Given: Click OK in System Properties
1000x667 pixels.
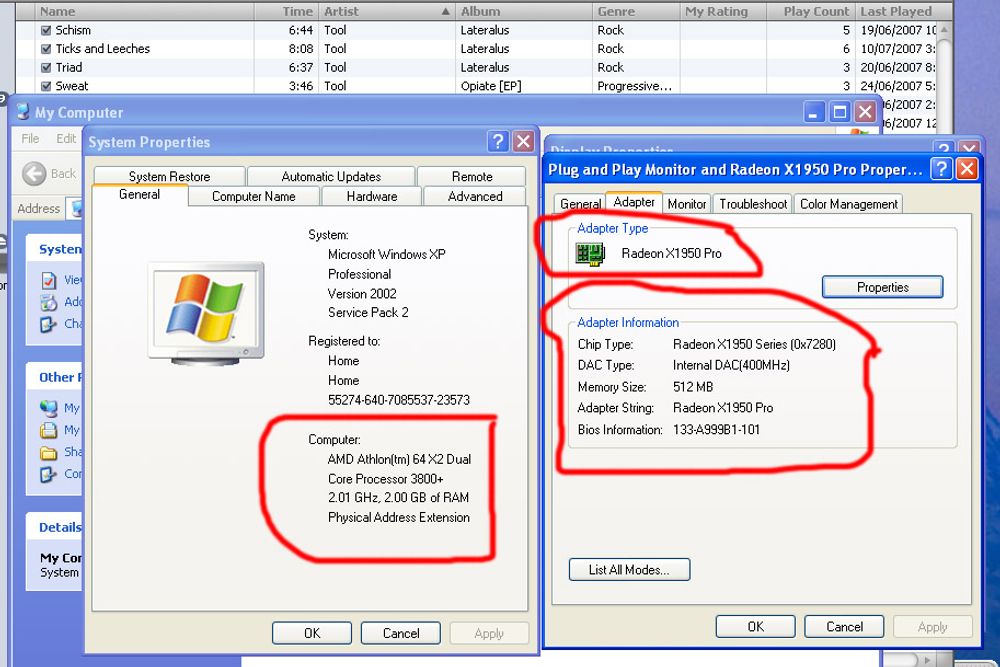Looking at the screenshot, I should 312,633.
